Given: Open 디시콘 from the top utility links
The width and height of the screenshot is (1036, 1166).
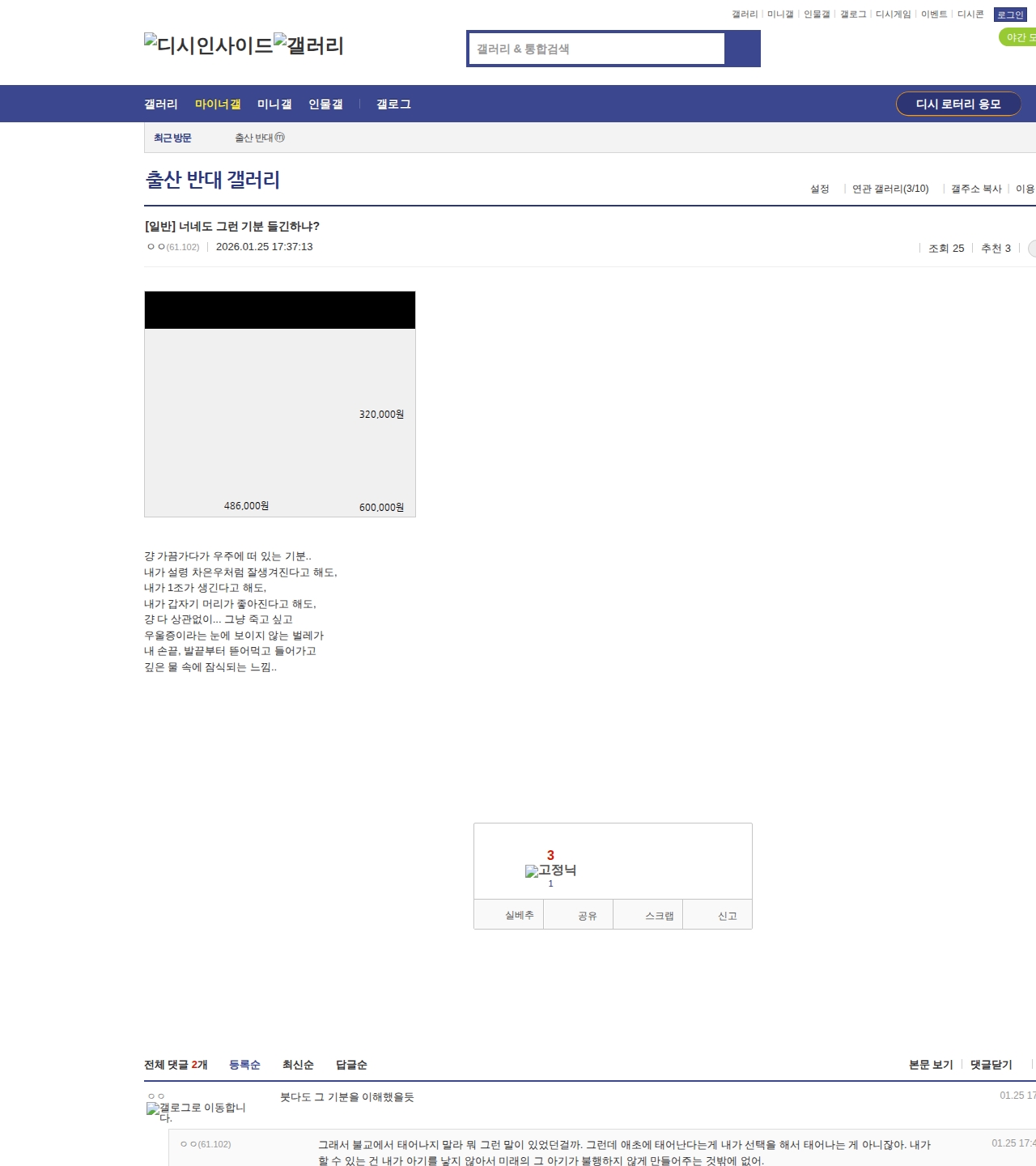Looking at the screenshot, I should click(970, 14).
